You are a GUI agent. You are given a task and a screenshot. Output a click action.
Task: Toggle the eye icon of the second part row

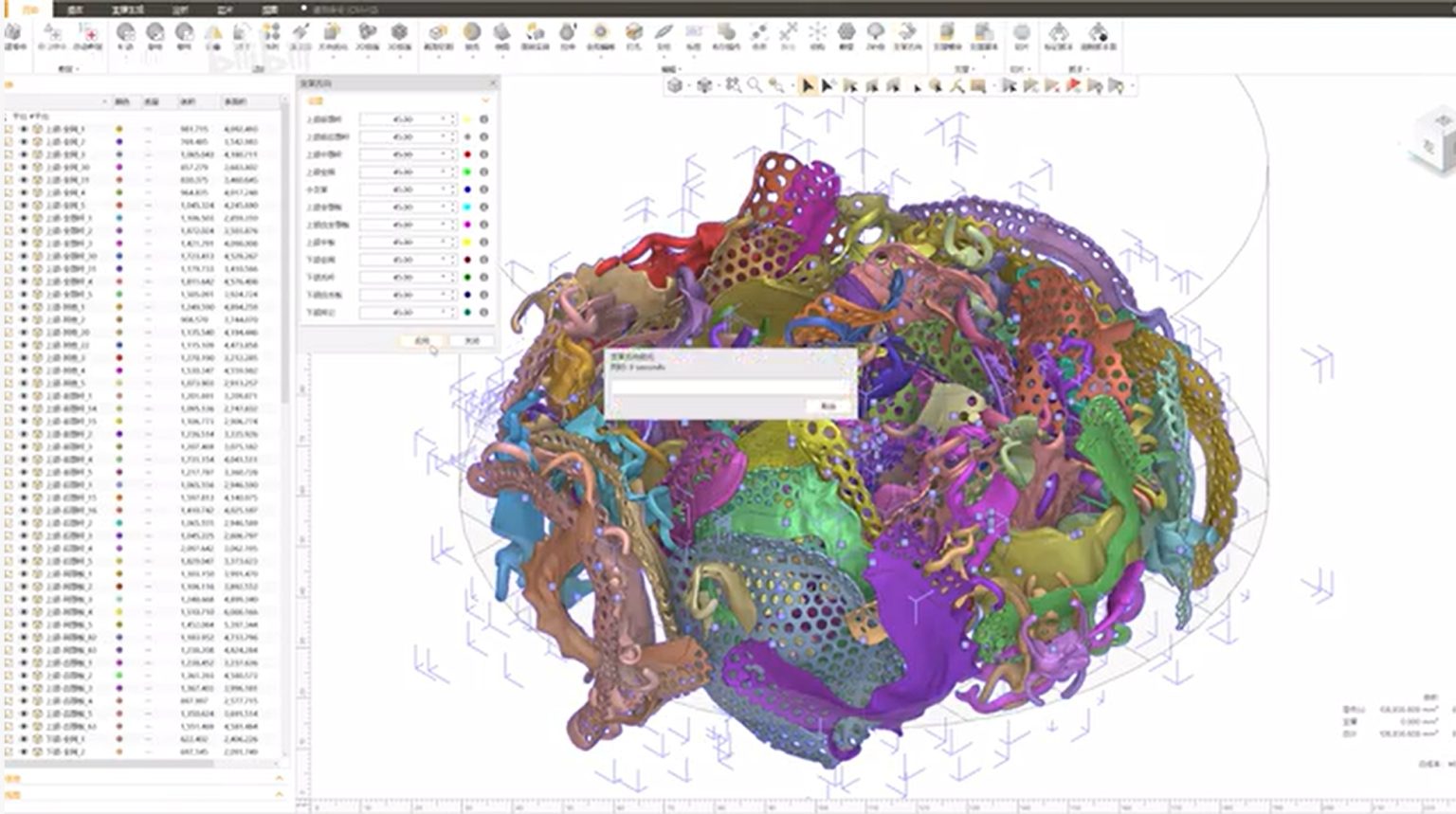[23, 141]
